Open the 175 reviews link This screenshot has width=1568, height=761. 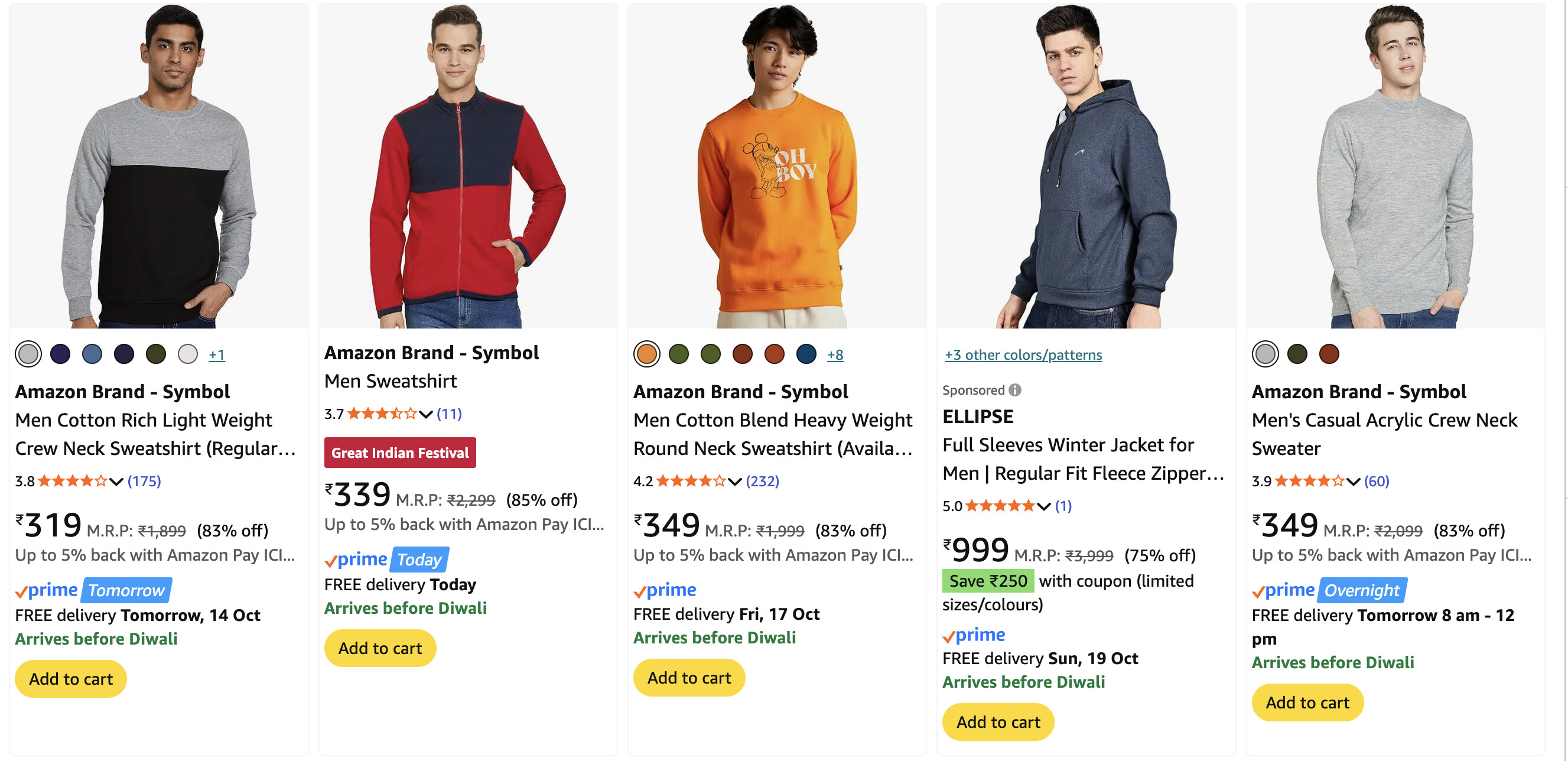click(144, 482)
